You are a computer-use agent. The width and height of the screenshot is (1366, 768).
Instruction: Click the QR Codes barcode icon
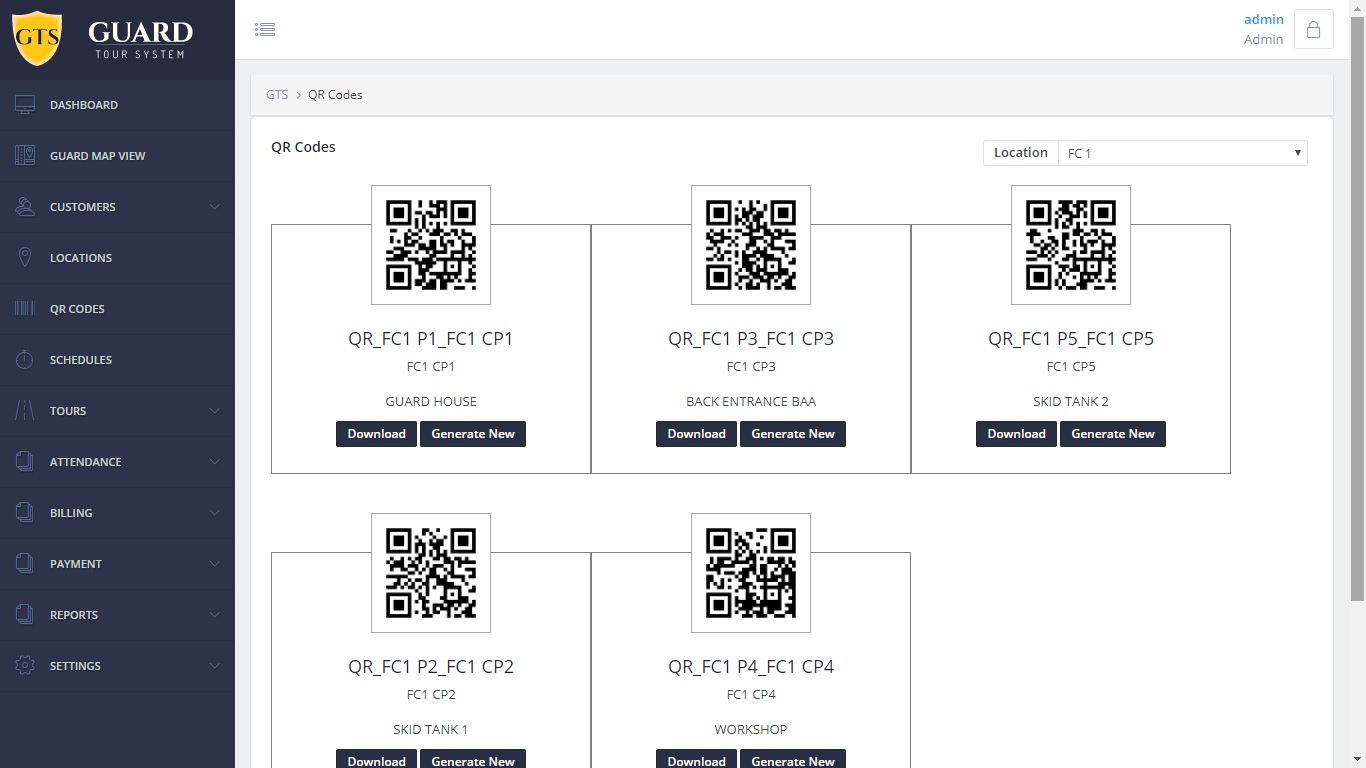tap(25, 309)
